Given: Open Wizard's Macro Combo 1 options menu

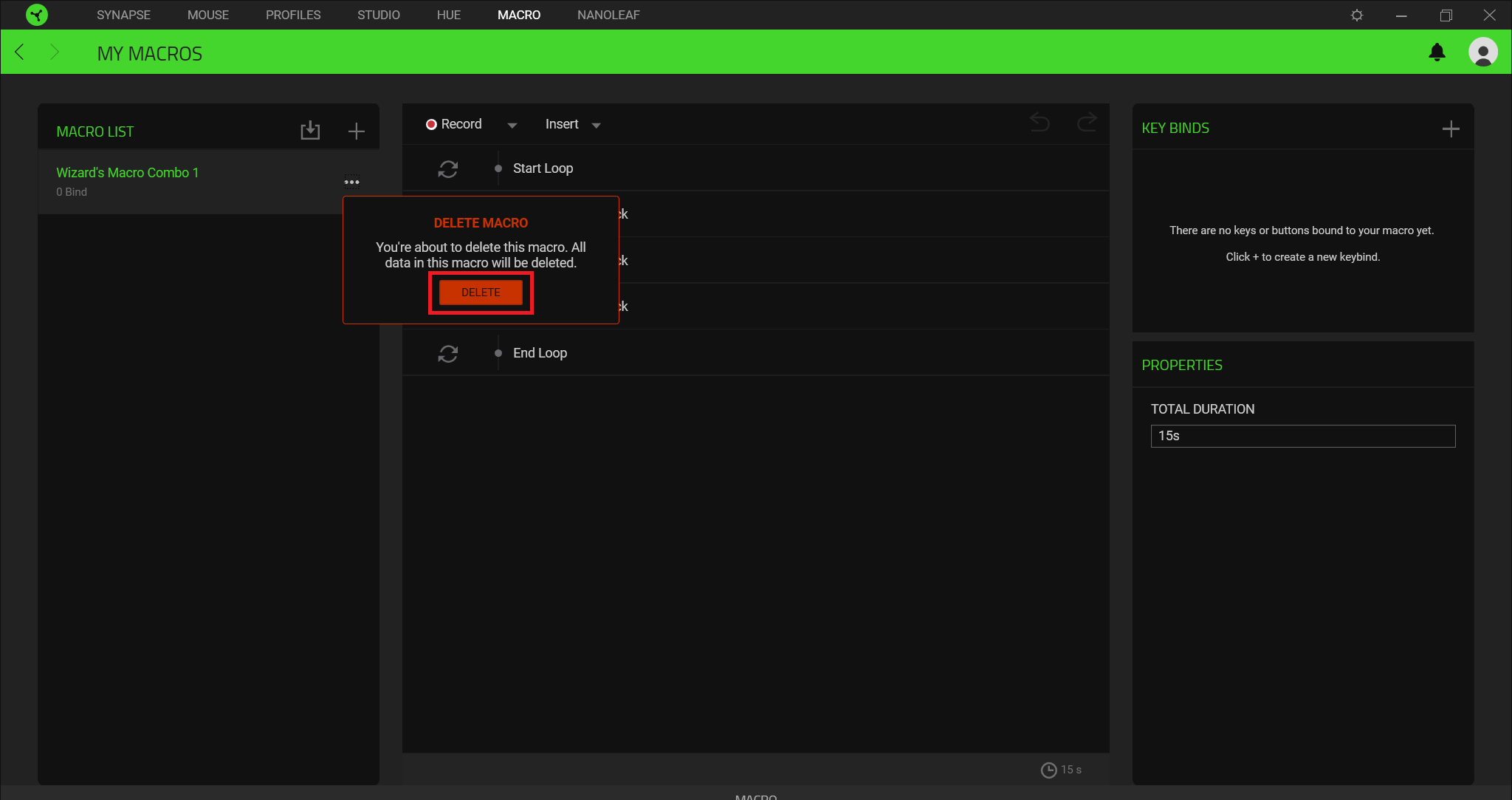Looking at the screenshot, I should [351, 181].
